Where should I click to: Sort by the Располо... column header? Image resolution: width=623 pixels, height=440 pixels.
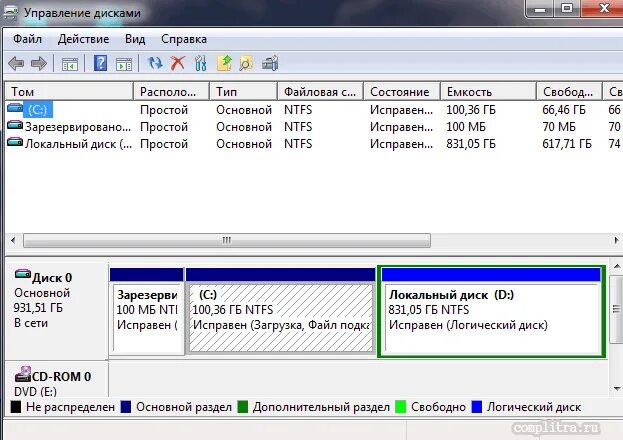172,91
